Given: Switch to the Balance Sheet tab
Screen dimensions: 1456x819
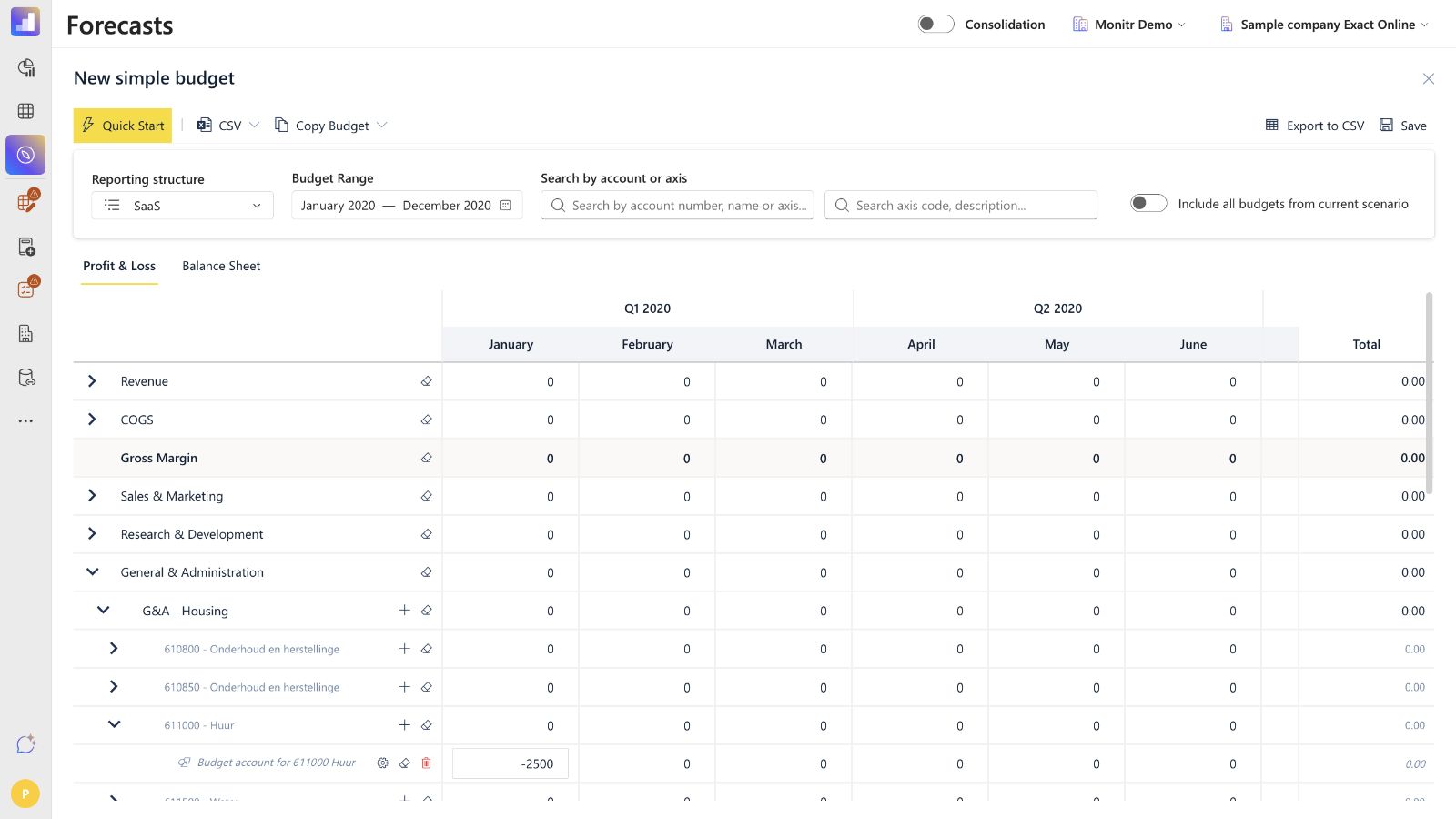Looking at the screenshot, I should [221, 266].
